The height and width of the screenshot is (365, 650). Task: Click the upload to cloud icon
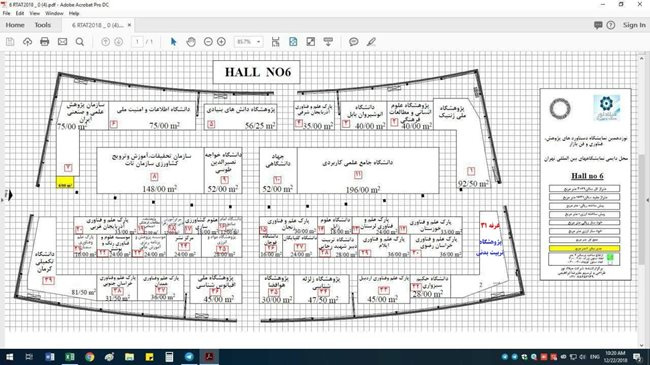(x=27, y=41)
